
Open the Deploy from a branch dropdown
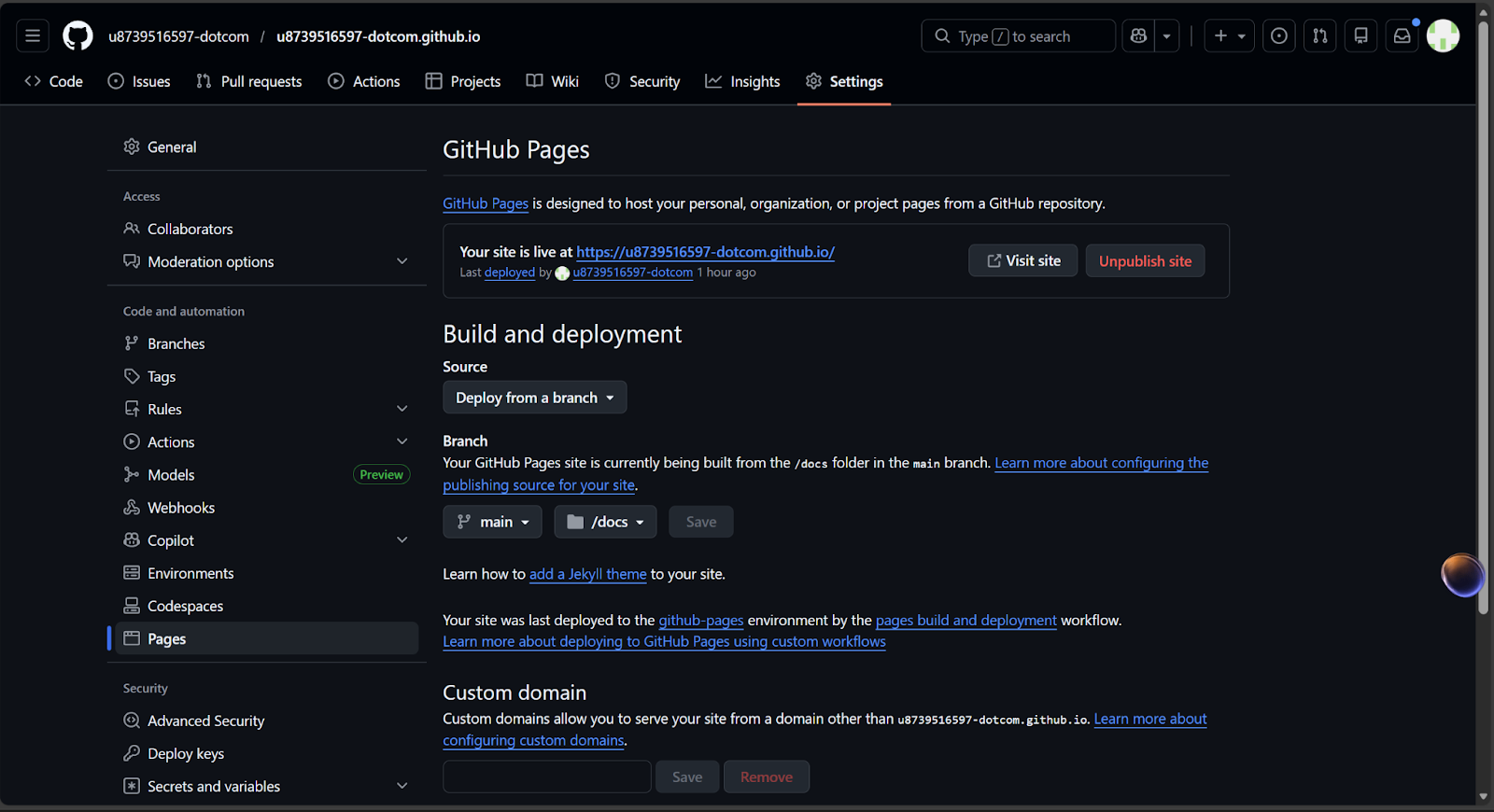(x=534, y=398)
